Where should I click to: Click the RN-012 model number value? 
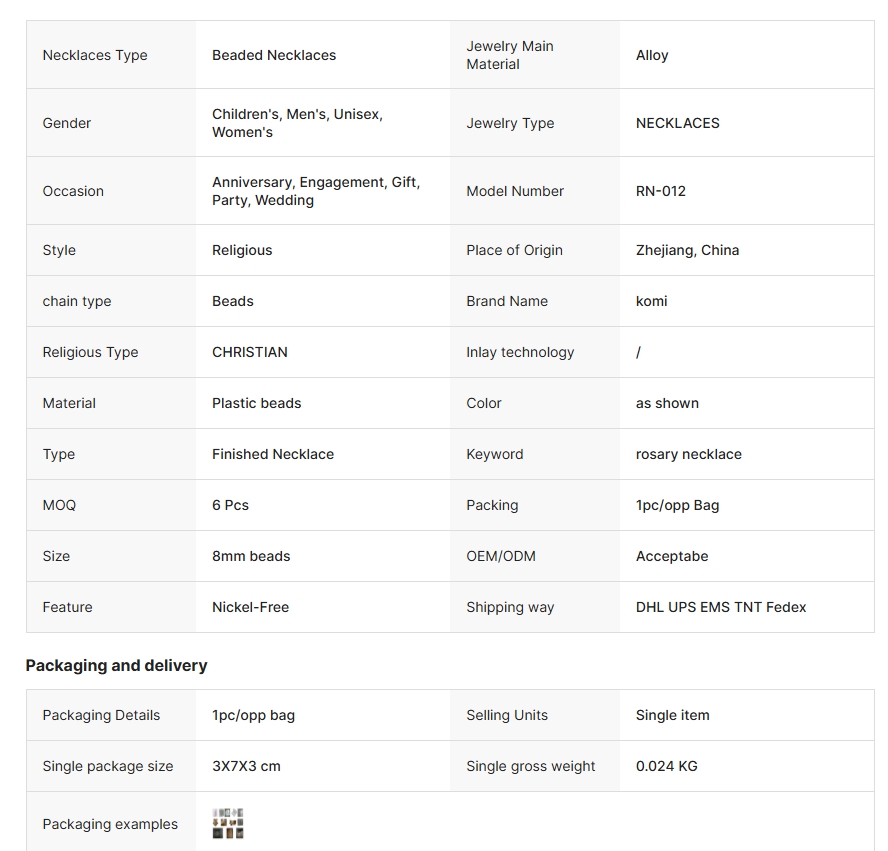pos(660,191)
